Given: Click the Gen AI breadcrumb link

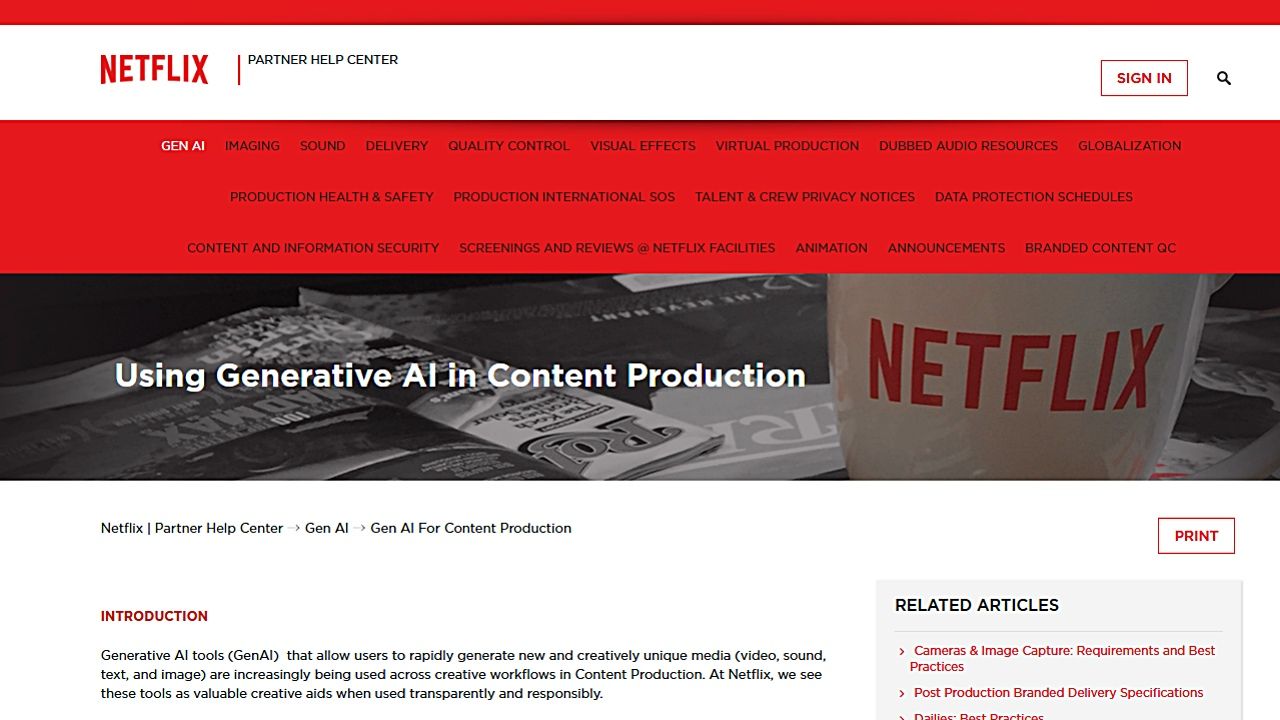Looking at the screenshot, I should point(327,528).
